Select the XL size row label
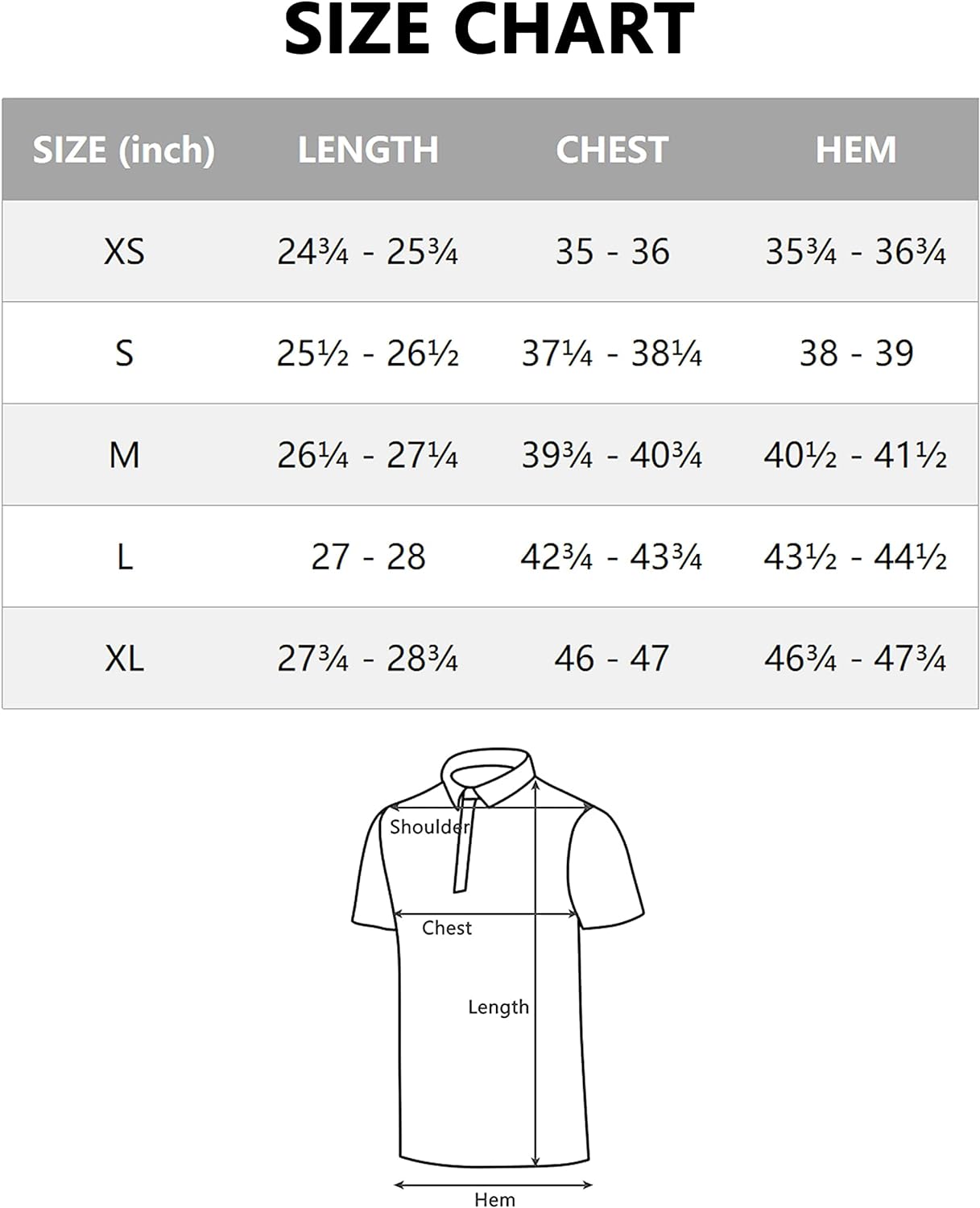The image size is (980, 1208). click(124, 659)
